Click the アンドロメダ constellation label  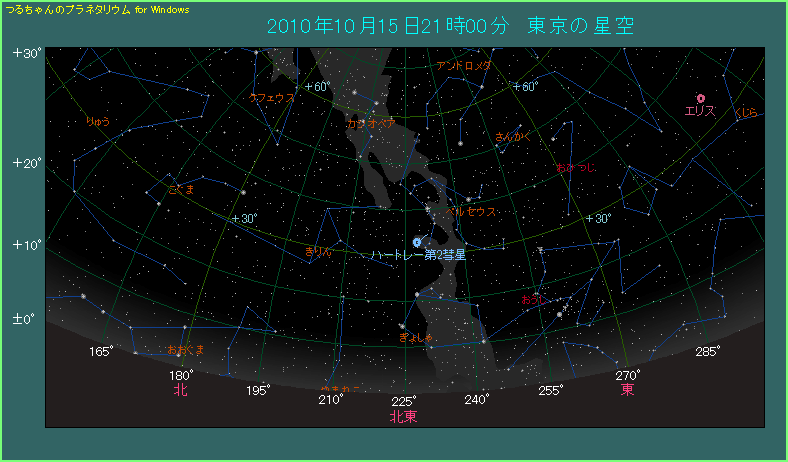pos(464,66)
